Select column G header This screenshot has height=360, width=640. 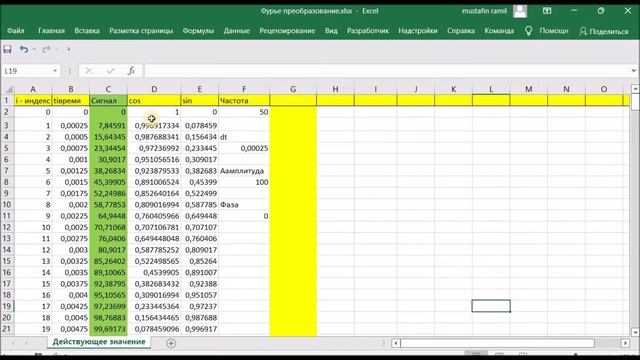293,89
